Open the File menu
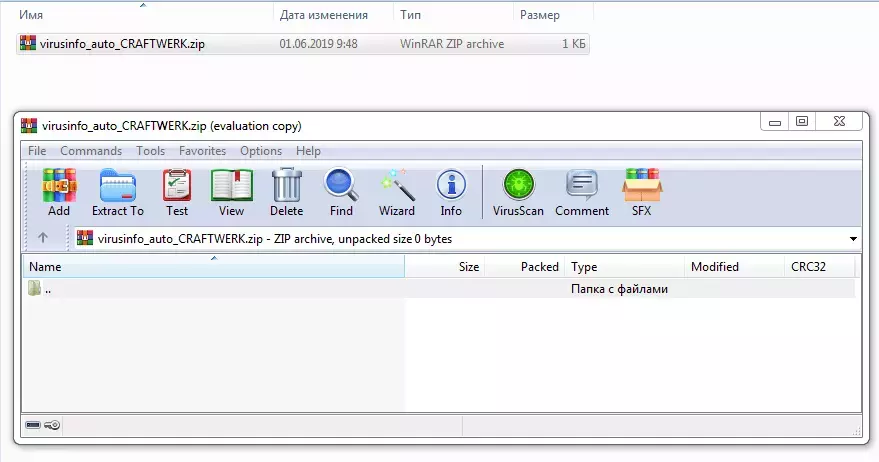Screen dimensions: 879x462 tap(37, 151)
